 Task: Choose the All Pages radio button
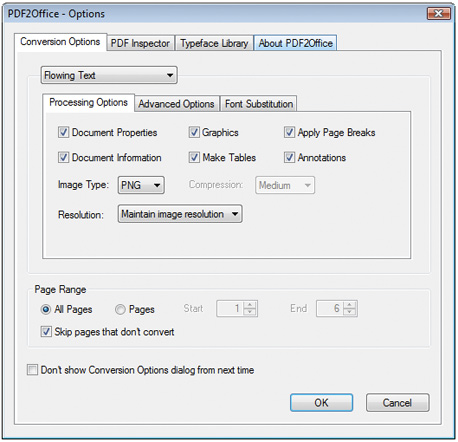(x=46, y=309)
